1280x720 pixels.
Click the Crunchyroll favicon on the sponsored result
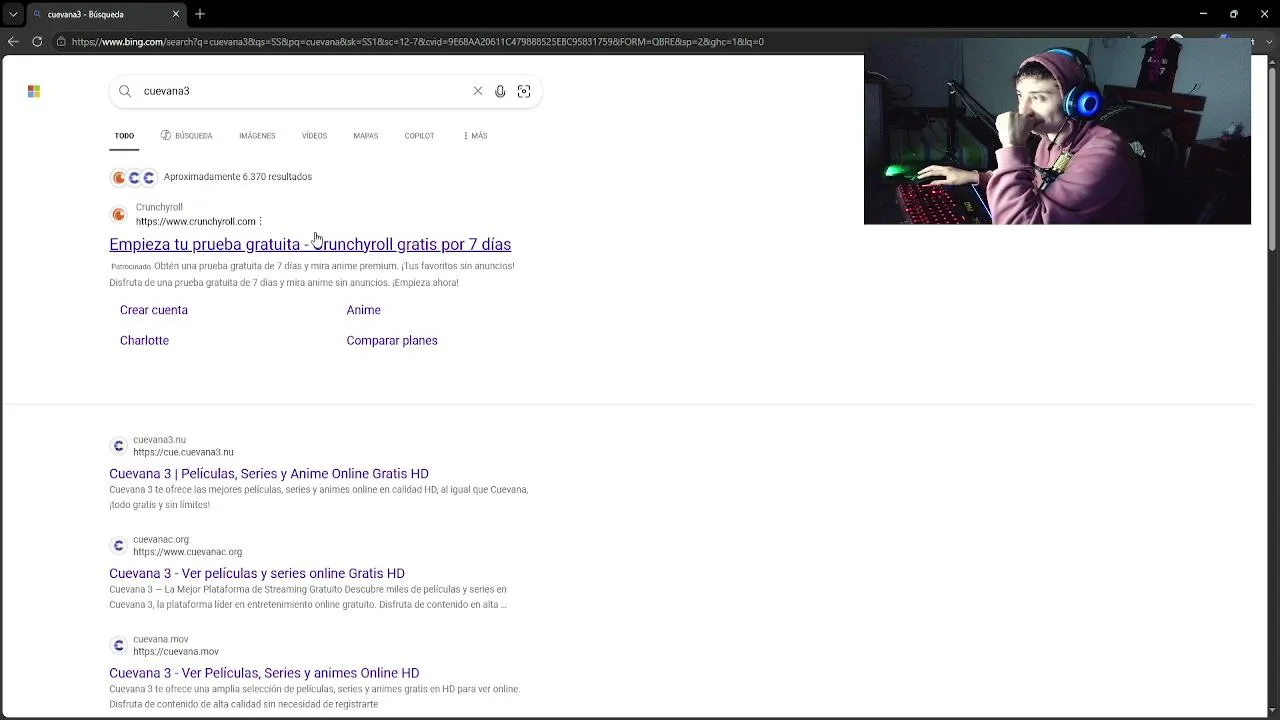pos(119,214)
